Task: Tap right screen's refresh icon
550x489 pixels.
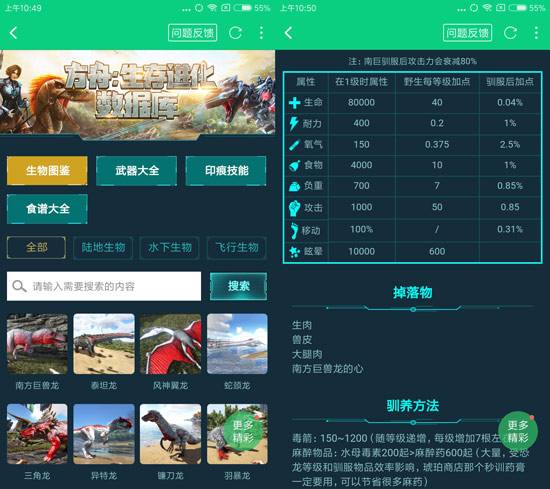Action: point(510,33)
